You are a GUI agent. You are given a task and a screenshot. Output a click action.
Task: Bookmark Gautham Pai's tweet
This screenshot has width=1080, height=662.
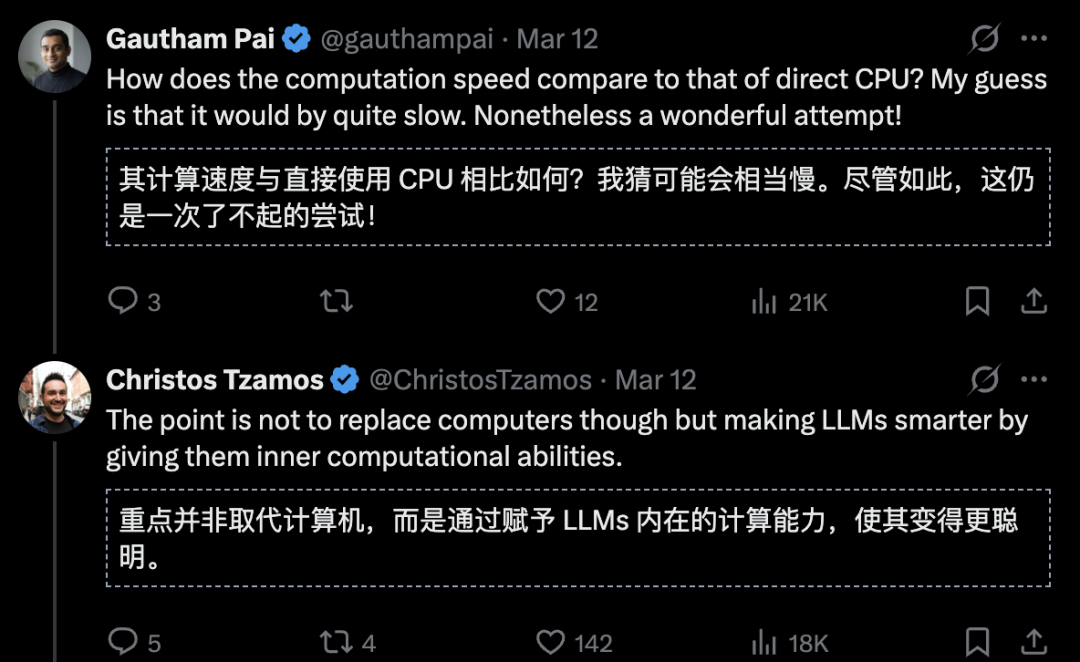977,301
